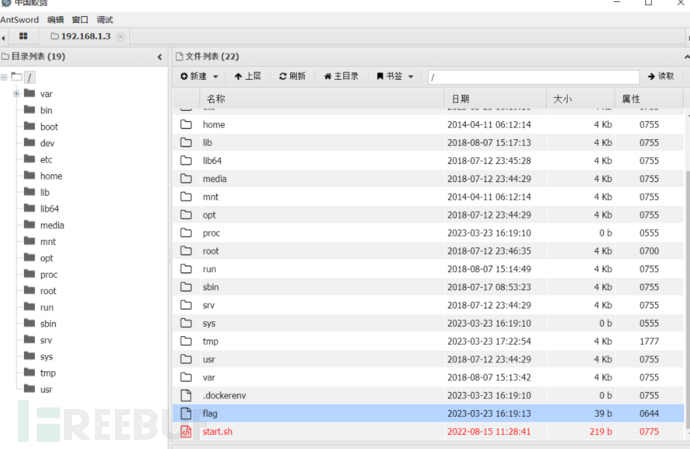690x449 pixels.
Task: Click the 刷新 refresh button
Action: (x=292, y=76)
